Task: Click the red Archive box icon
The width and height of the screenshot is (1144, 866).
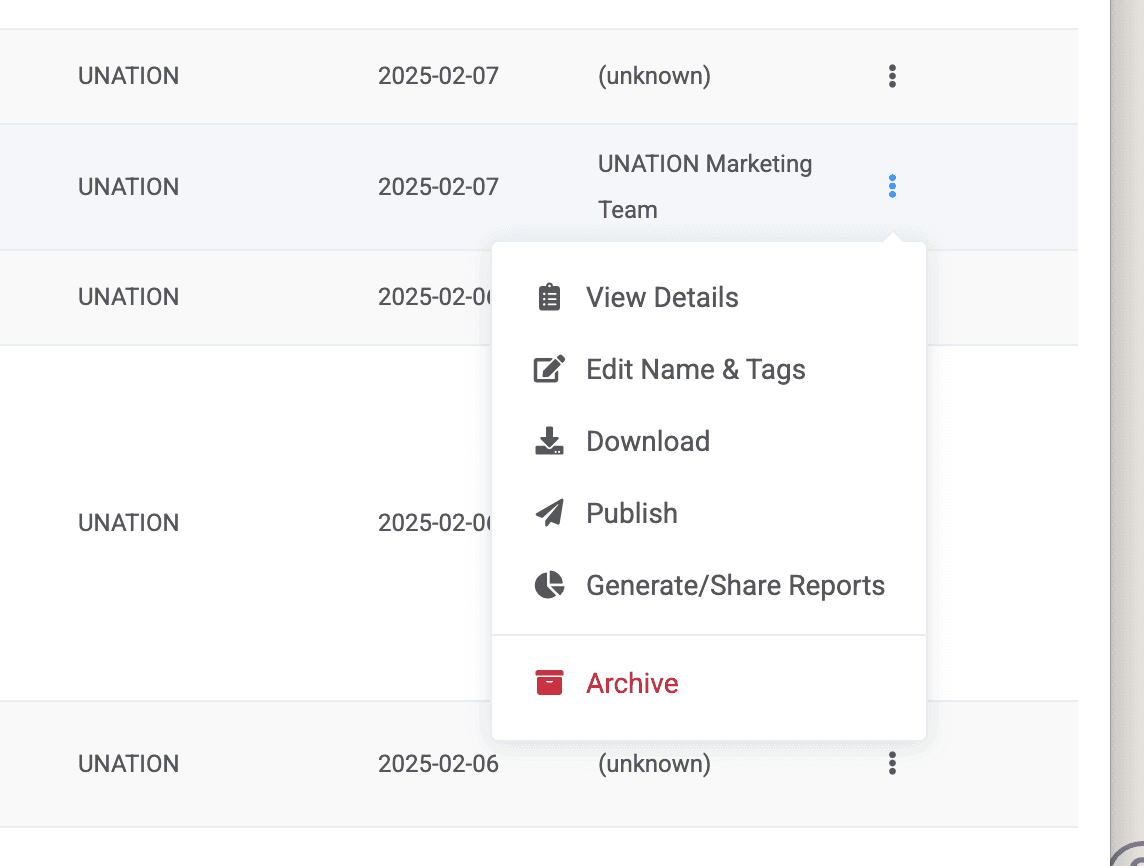Action: click(x=549, y=683)
